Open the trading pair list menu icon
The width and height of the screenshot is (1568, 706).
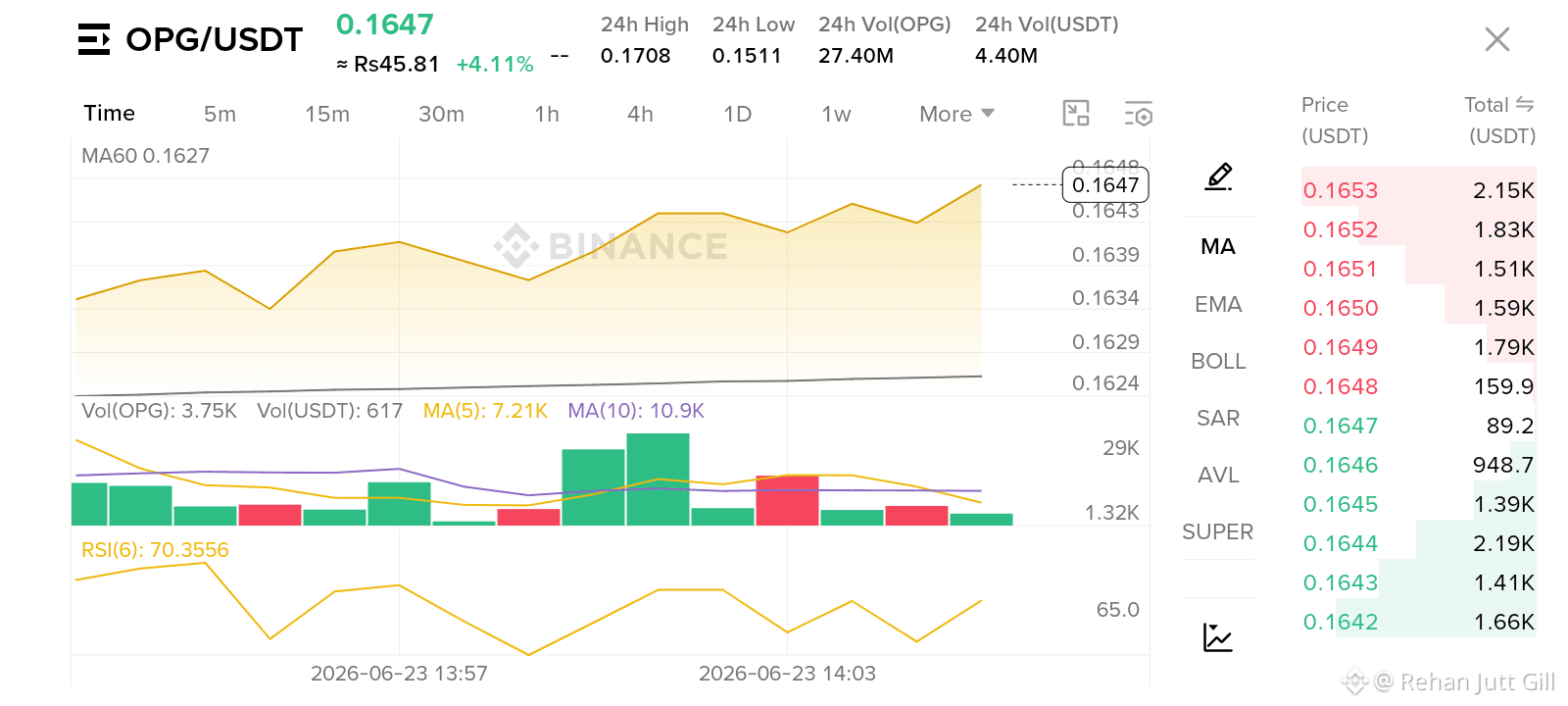coord(94,39)
